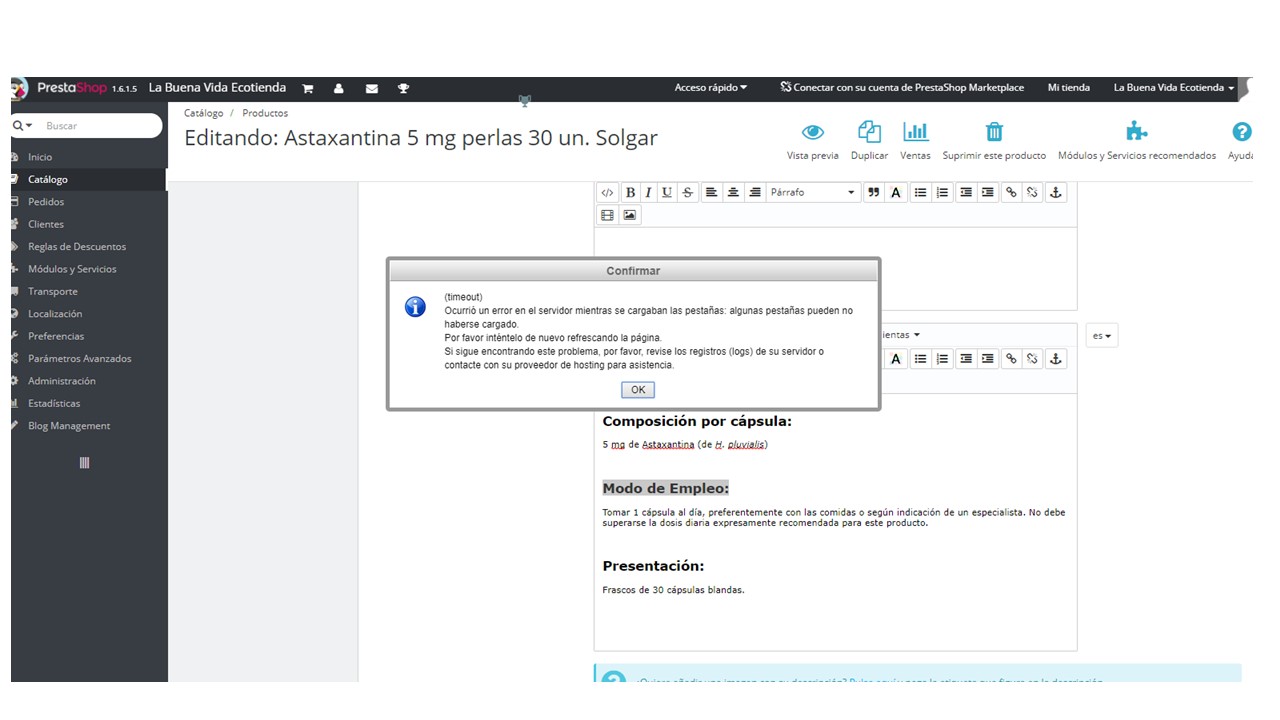Insert link in second editor toolbar
The image size is (1280, 720).
click(1011, 359)
